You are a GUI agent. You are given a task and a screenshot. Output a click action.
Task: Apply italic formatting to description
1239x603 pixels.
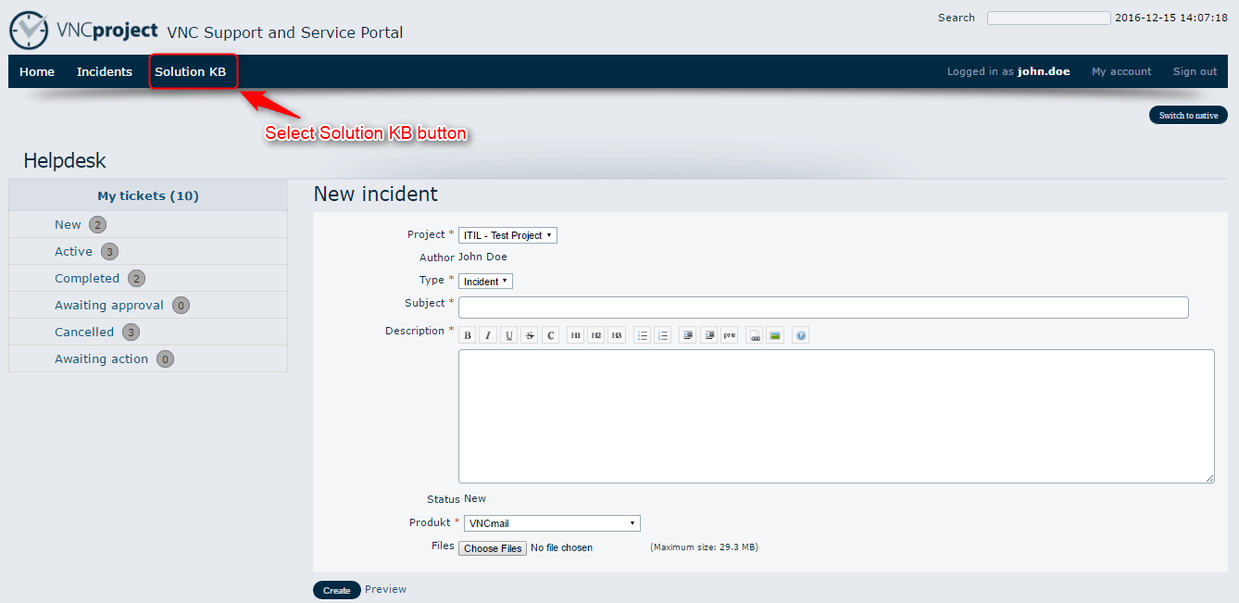click(488, 336)
